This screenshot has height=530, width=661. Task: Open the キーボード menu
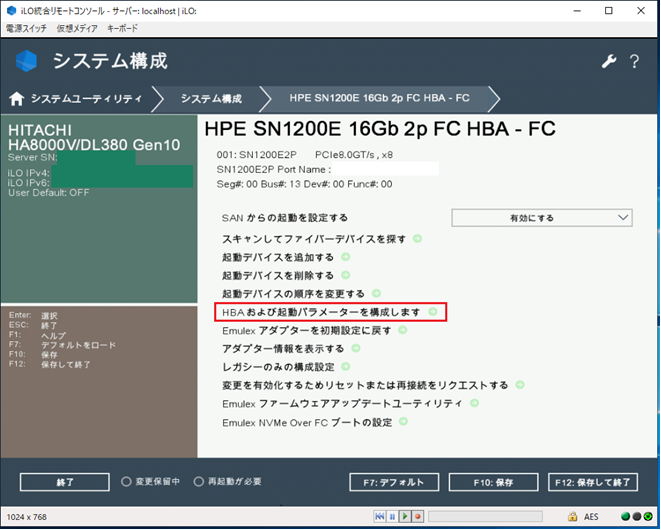coord(122,28)
